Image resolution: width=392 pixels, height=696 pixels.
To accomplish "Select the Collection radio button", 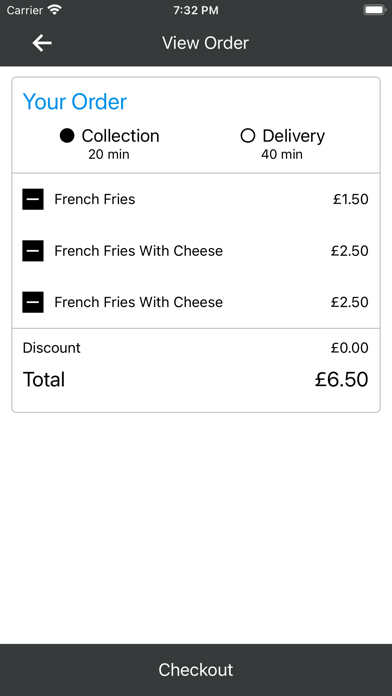I will click(67, 136).
